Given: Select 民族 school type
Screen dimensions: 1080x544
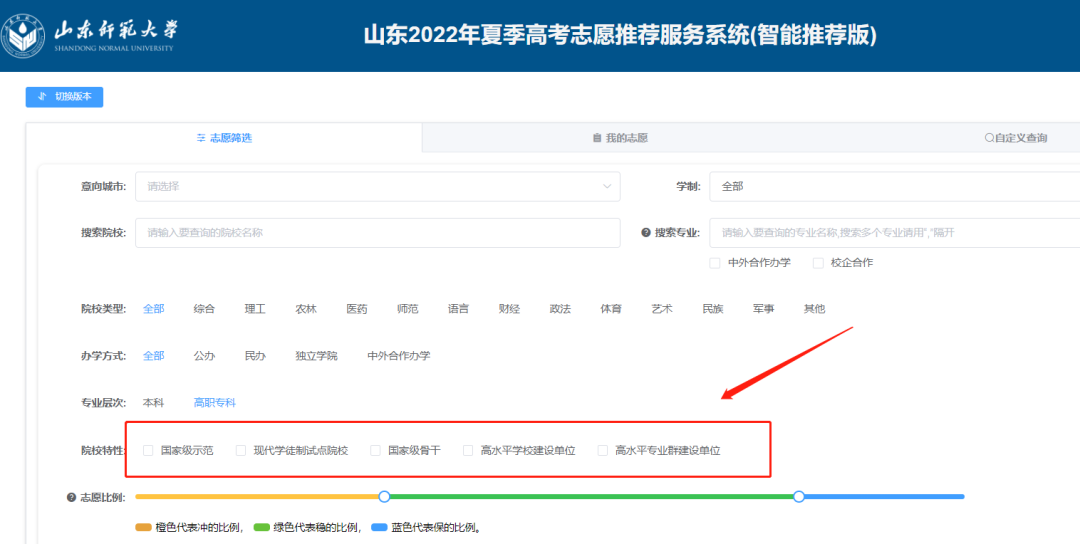Looking at the screenshot, I should tap(713, 309).
